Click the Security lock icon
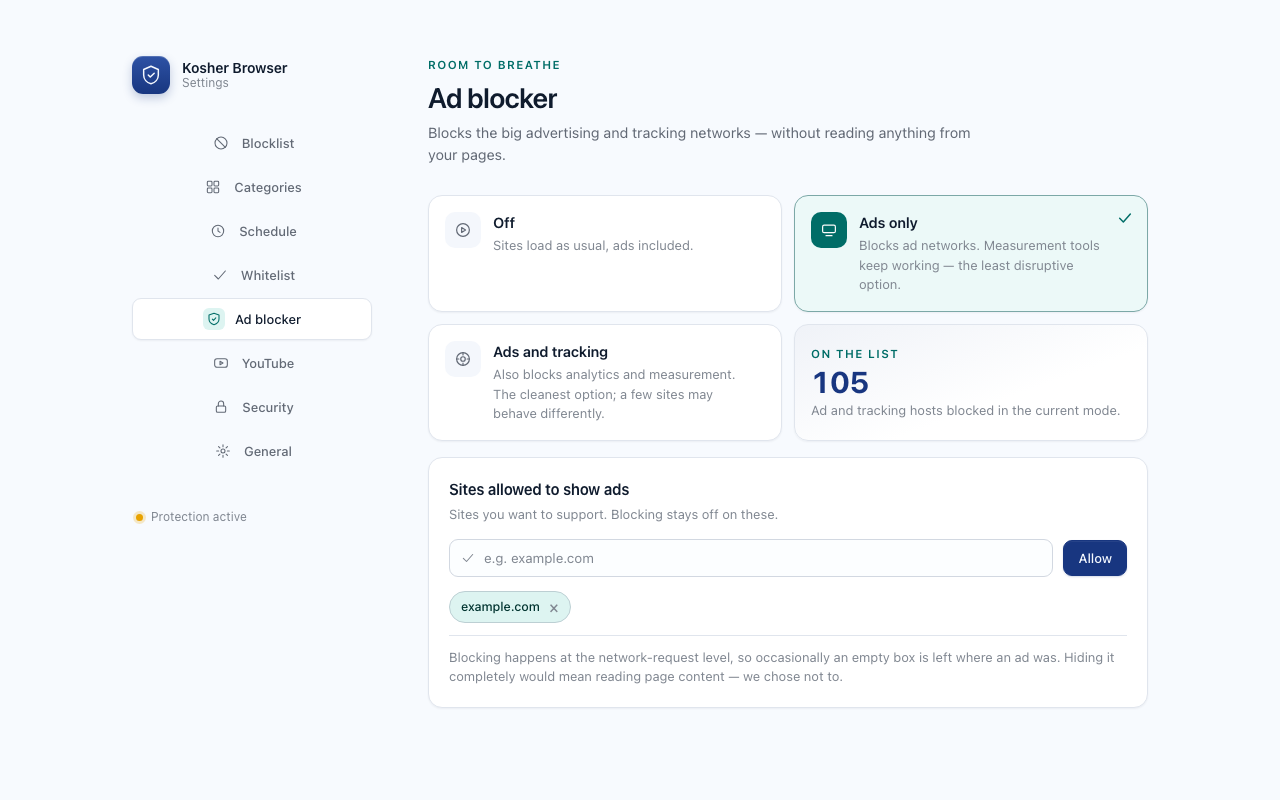Image resolution: width=1280 pixels, height=800 pixels. [x=221, y=407]
